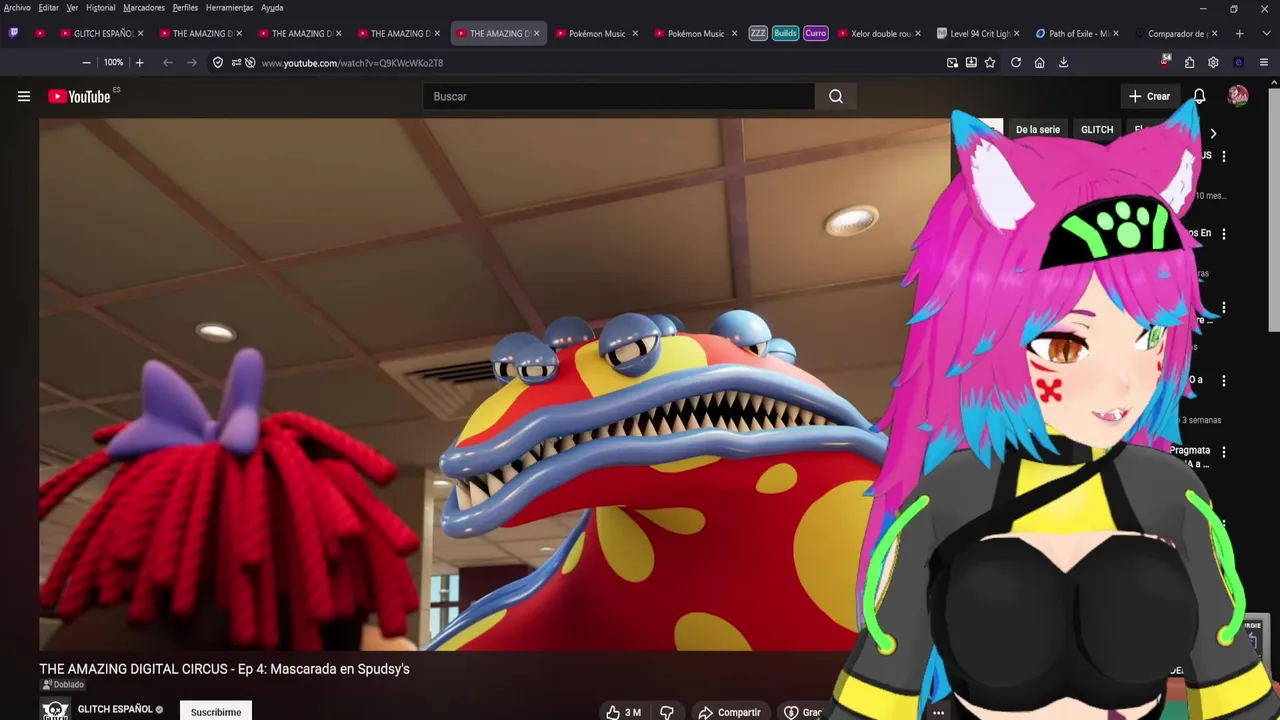
Task: Open the Gracias thanks button
Action: point(803,712)
